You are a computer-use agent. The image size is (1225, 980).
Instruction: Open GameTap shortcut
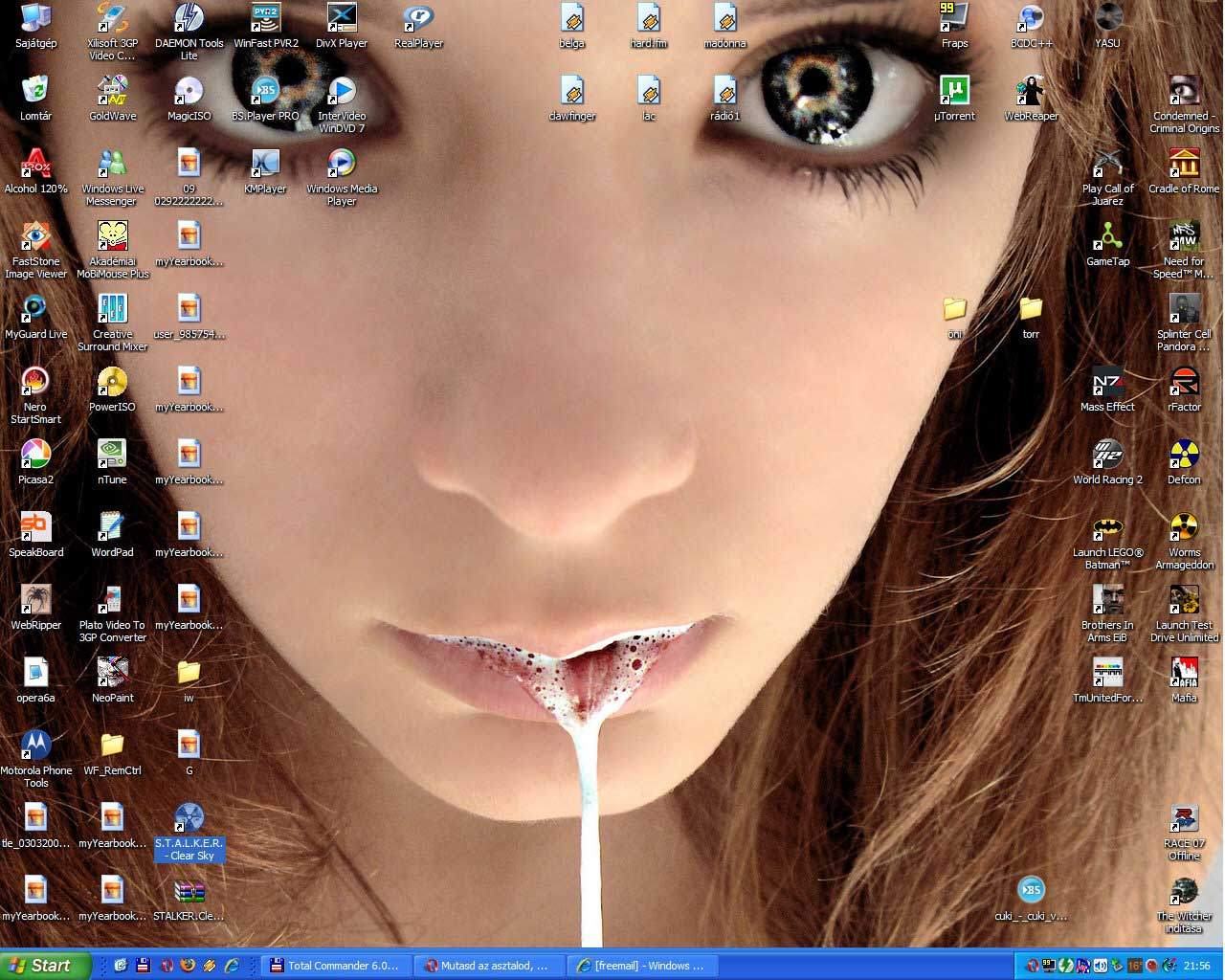(x=1108, y=244)
